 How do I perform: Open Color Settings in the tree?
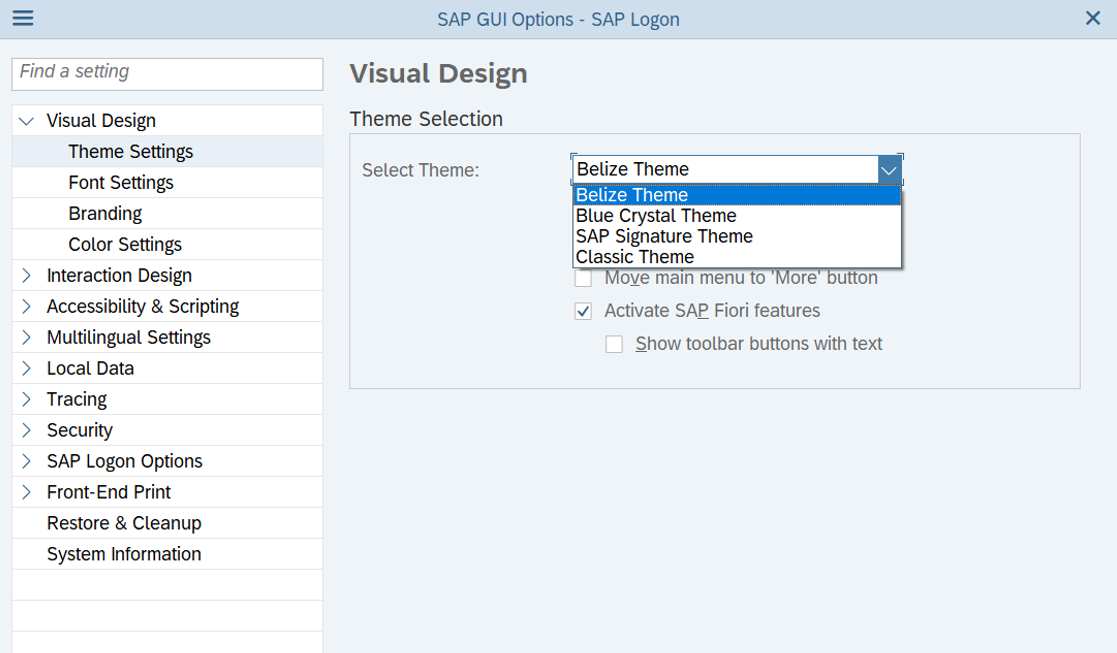pos(125,244)
